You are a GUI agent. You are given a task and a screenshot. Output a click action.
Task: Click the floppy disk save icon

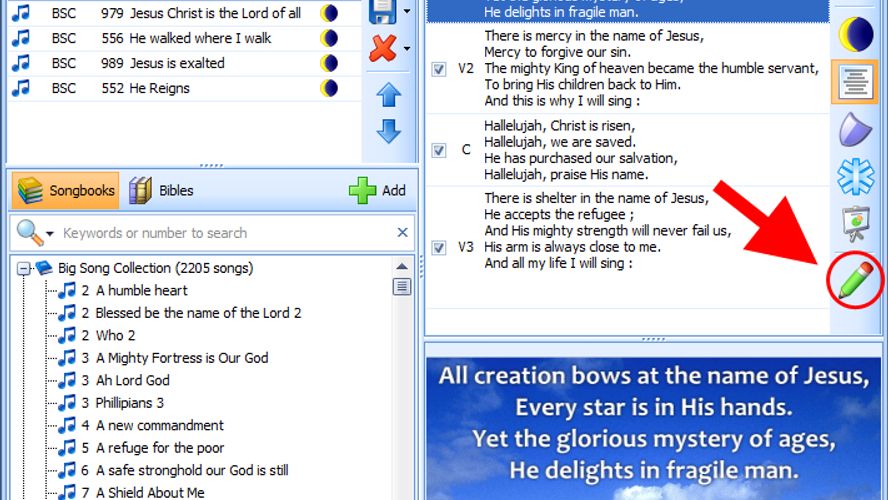tap(383, 11)
